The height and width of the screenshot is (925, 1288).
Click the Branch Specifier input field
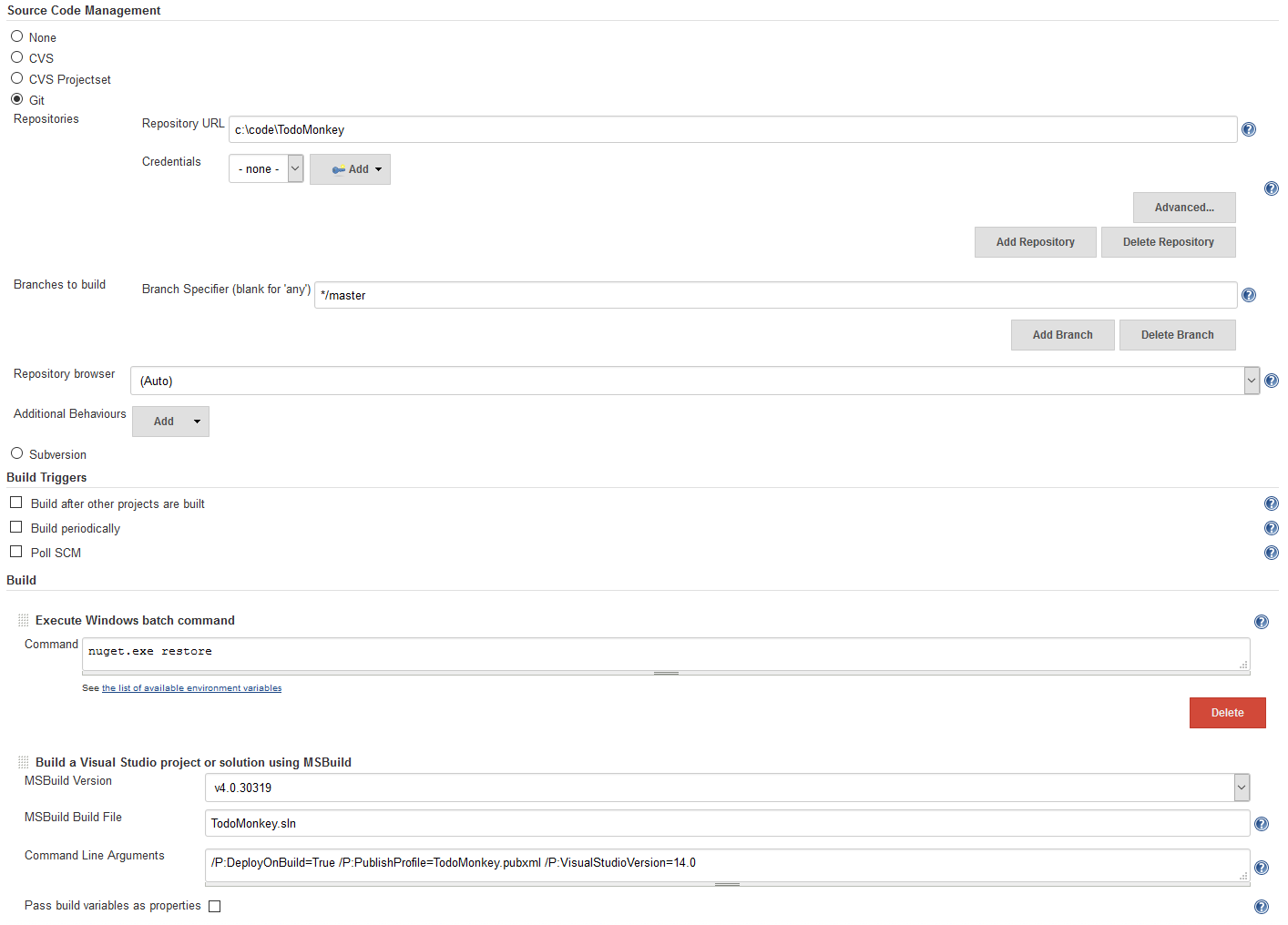775,295
